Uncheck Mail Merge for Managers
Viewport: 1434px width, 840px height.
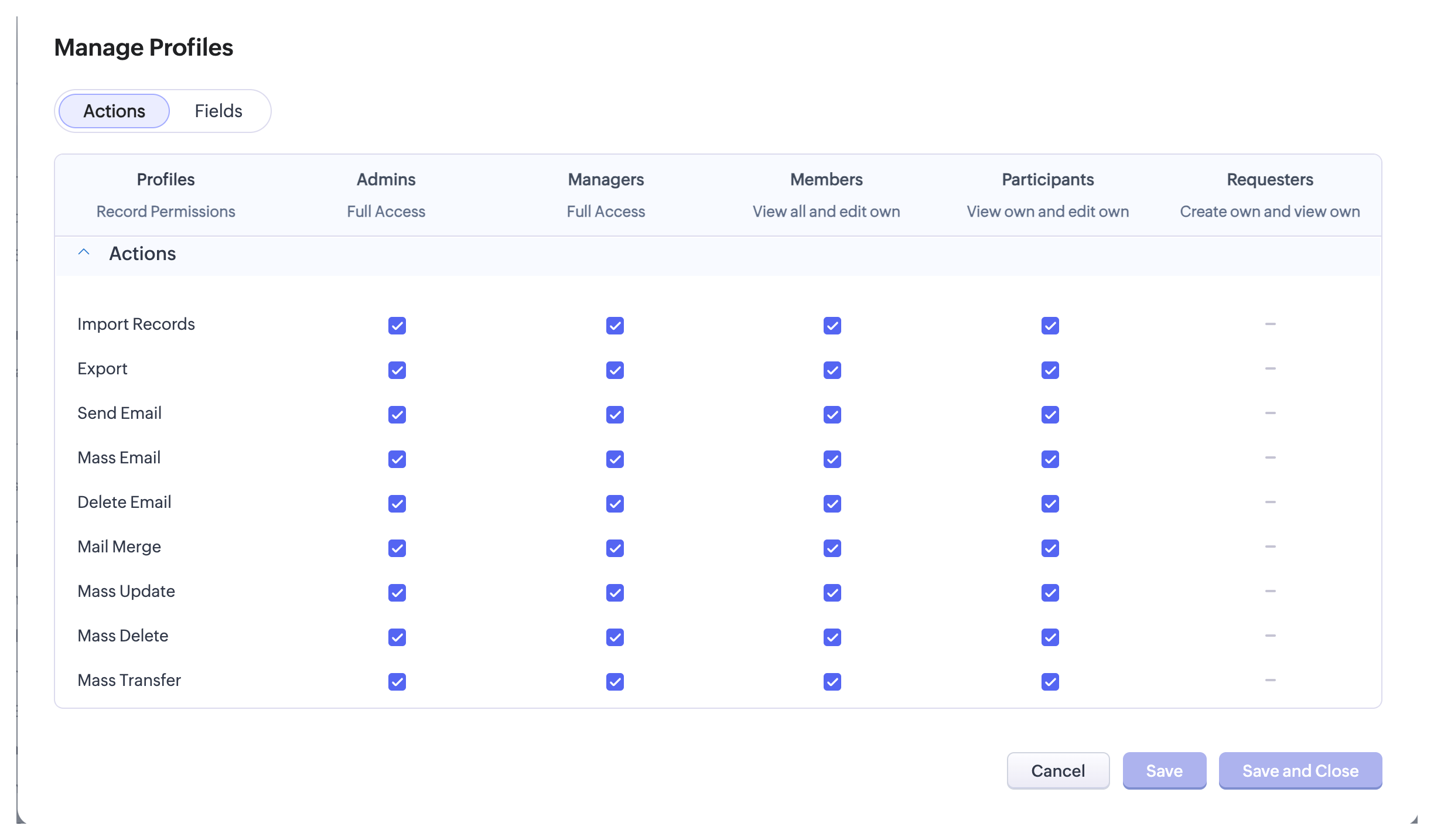(614, 548)
